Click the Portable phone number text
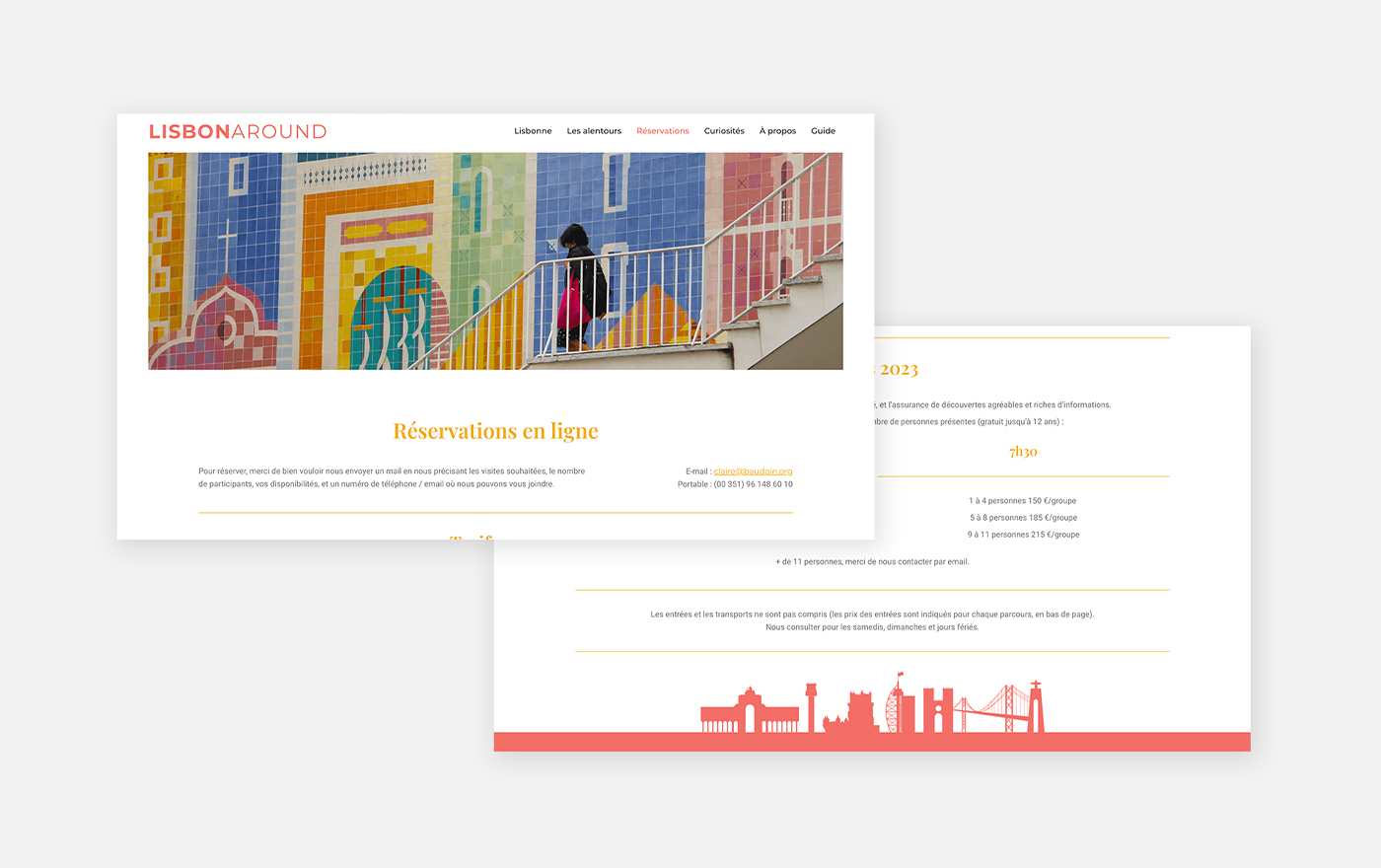The image size is (1381, 868). coord(735,484)
